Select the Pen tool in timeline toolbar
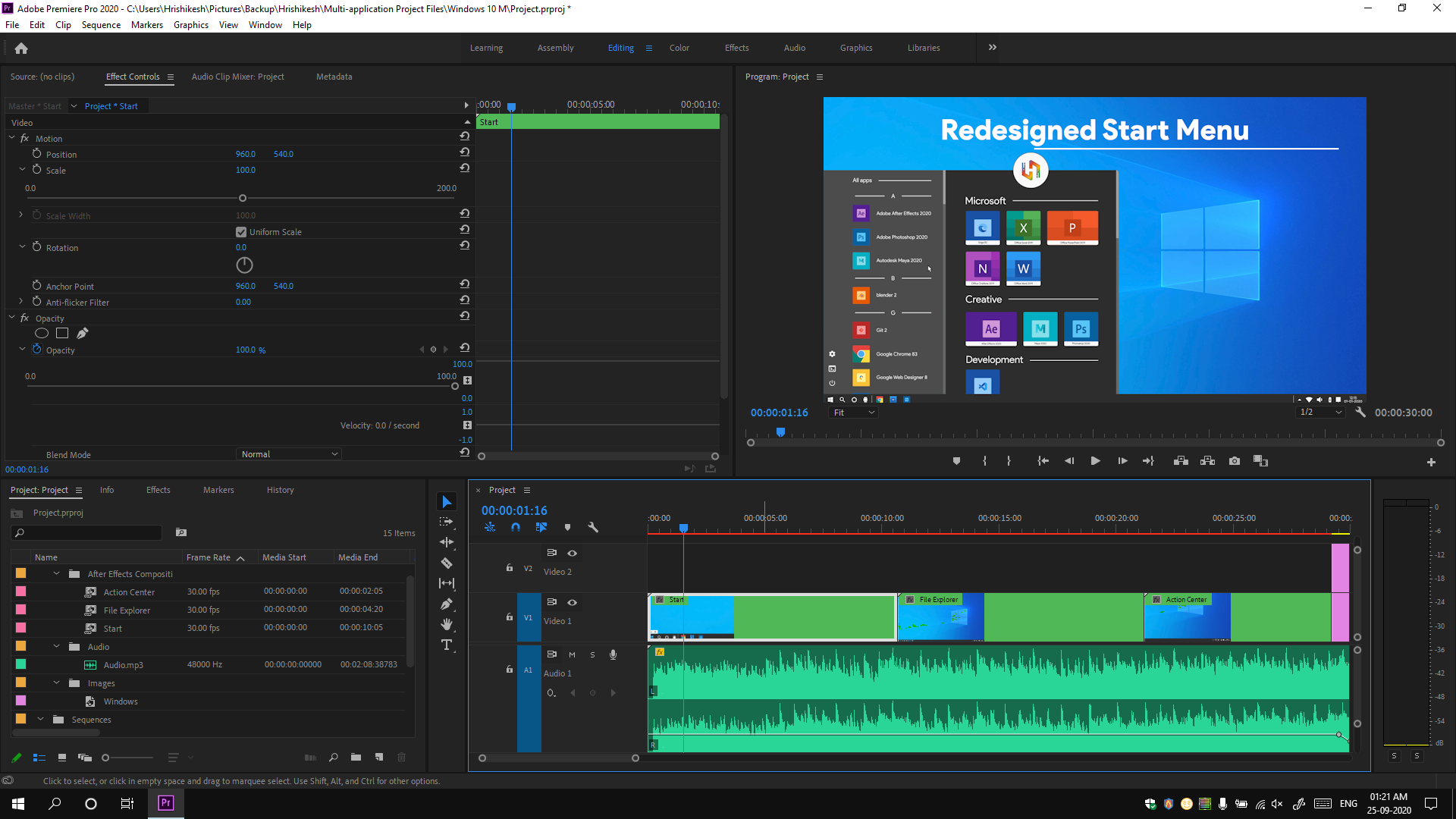The height and width of the screenshot is (819, 1456). 447,604
